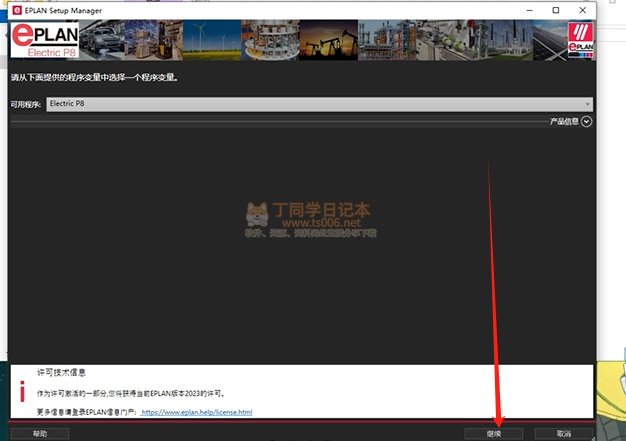
Task: Click the car assembly banner image
Action: click(x=102, y=40)
